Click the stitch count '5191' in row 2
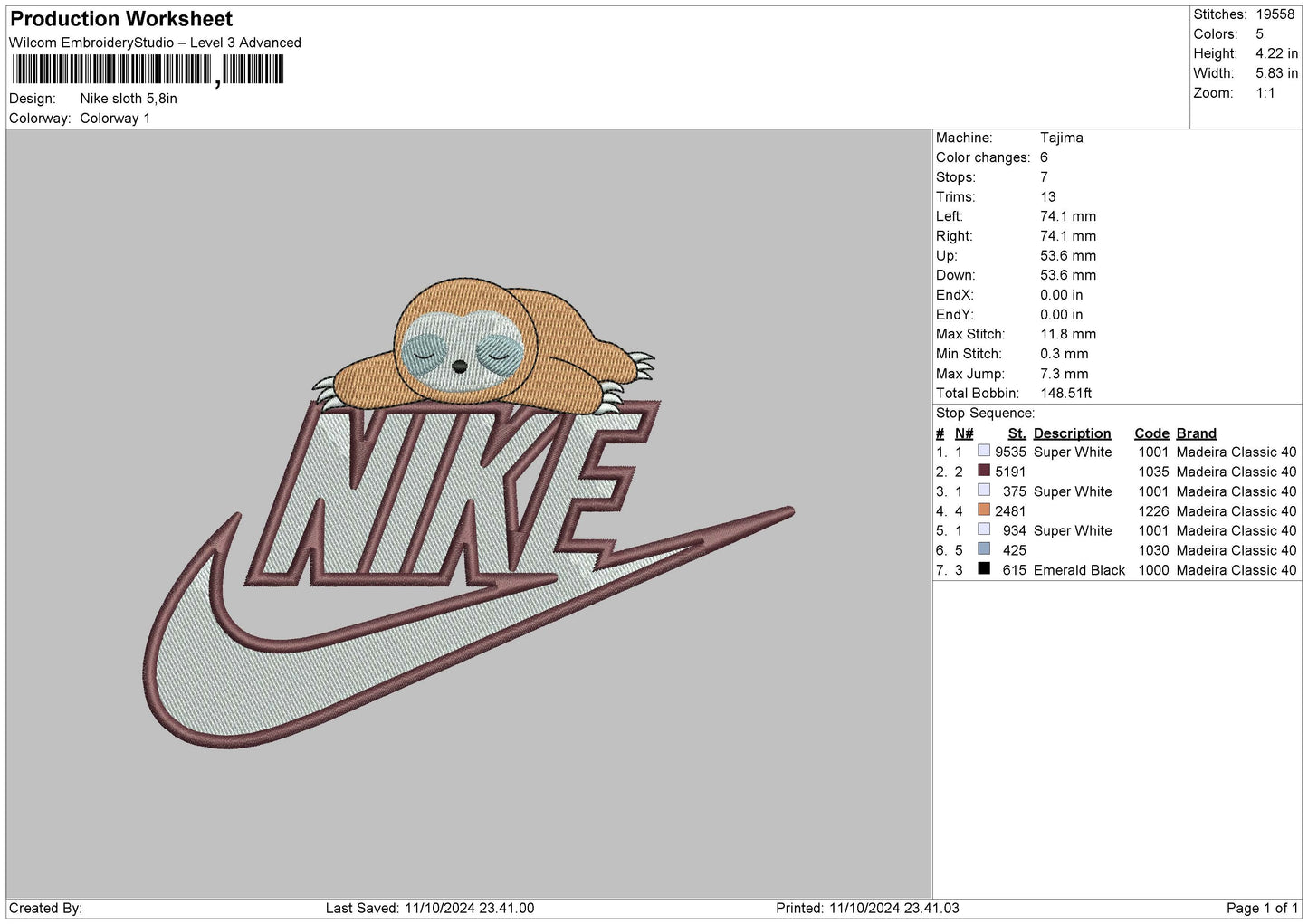The image size is (1308, 924). (1011, 472)
